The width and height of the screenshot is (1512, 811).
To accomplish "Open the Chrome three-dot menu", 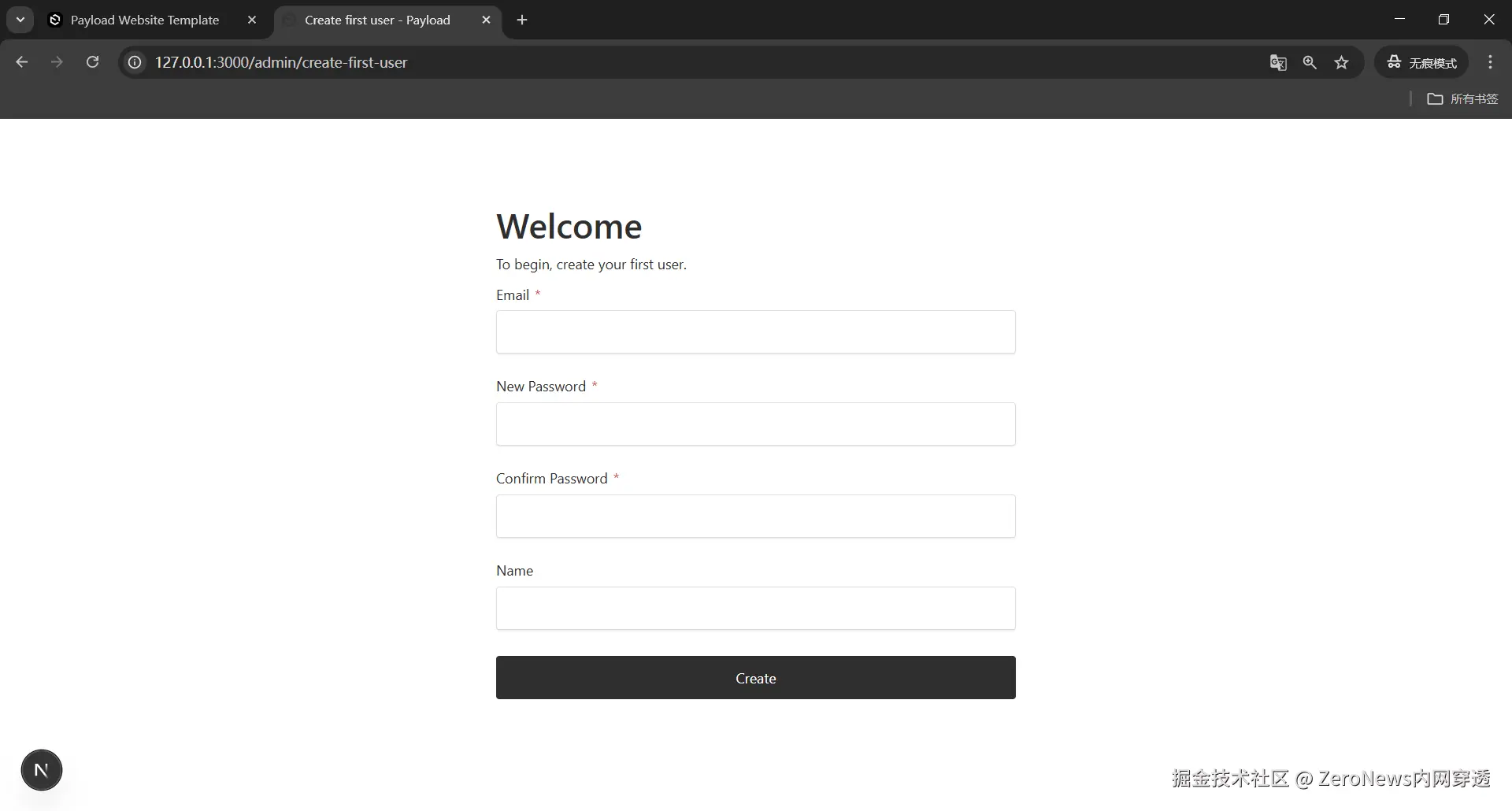I will (1490, 62).
